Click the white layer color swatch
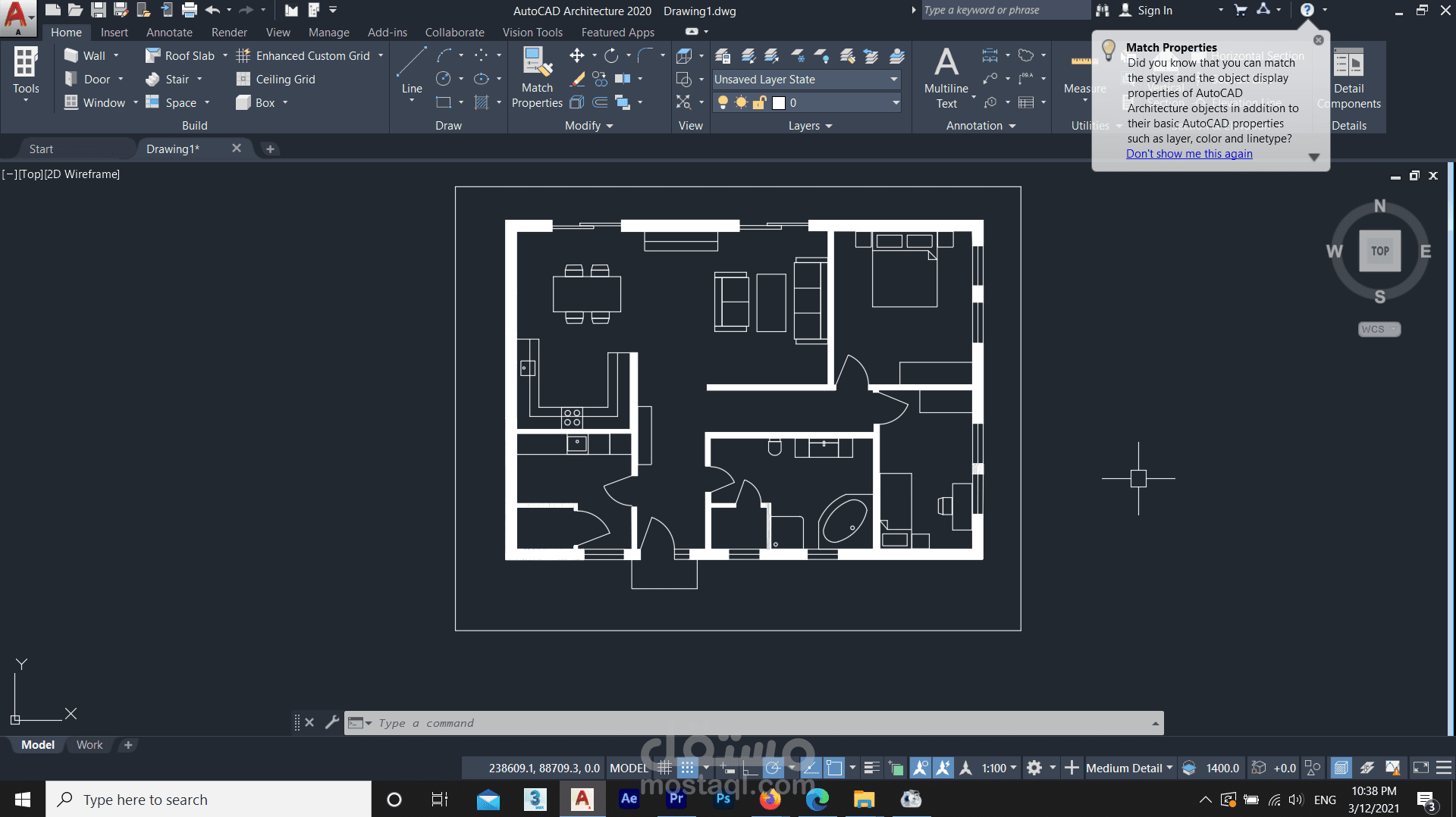 [x=779, y=102]
